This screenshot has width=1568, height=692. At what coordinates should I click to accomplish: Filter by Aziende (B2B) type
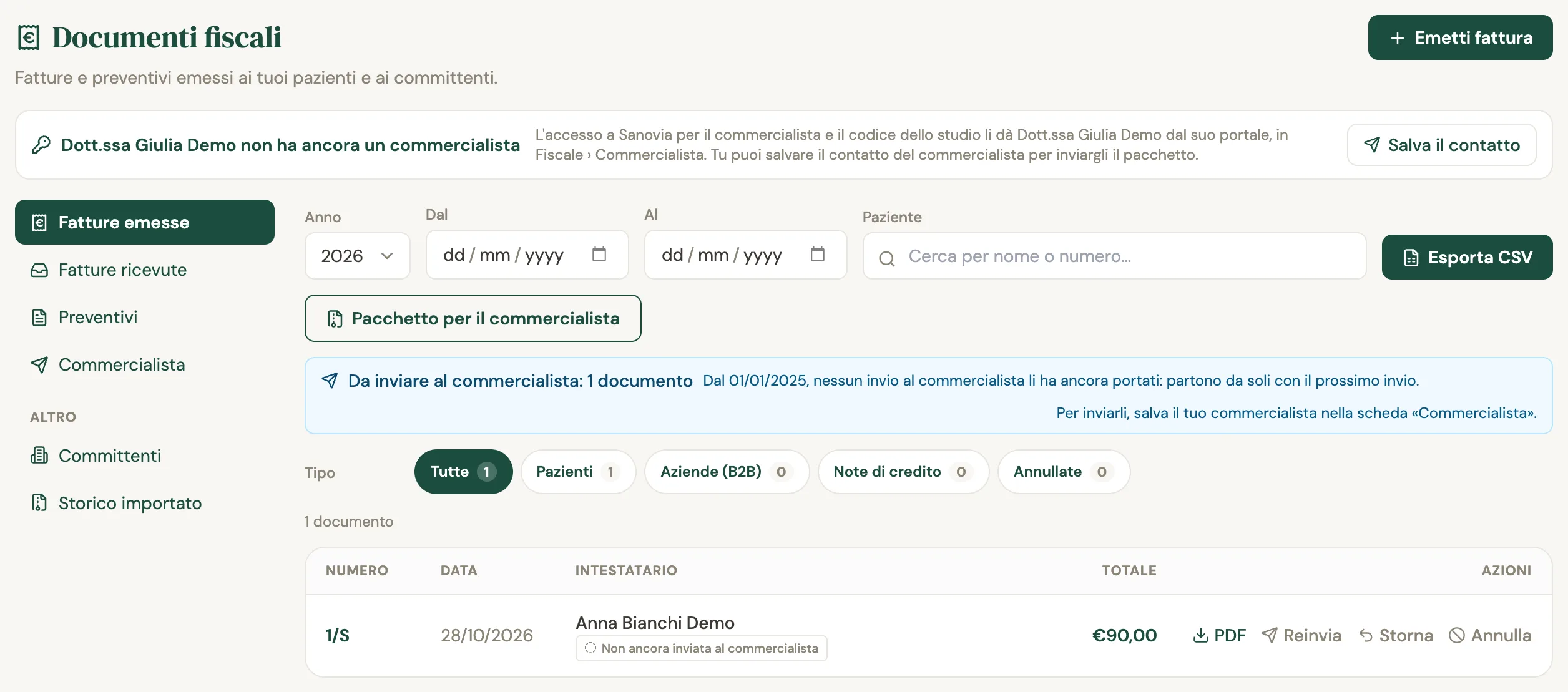point(727,472)
